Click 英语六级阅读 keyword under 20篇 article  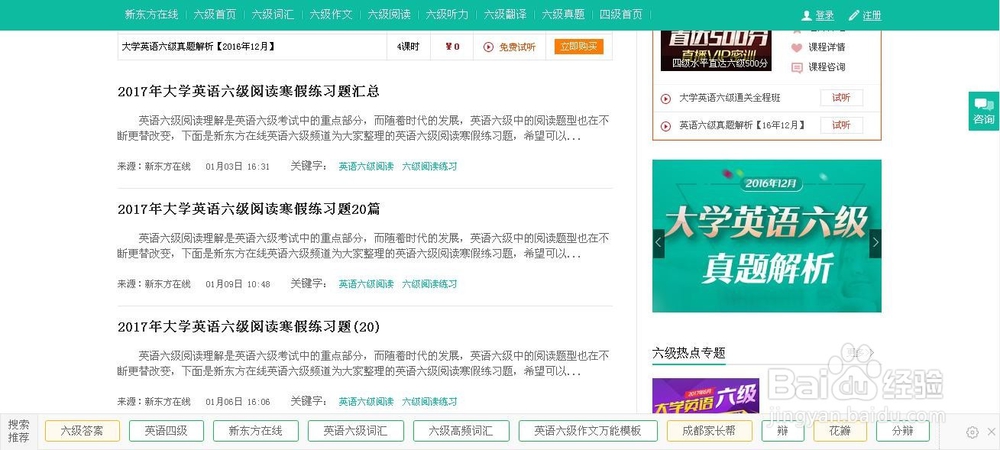click(366, 284)
